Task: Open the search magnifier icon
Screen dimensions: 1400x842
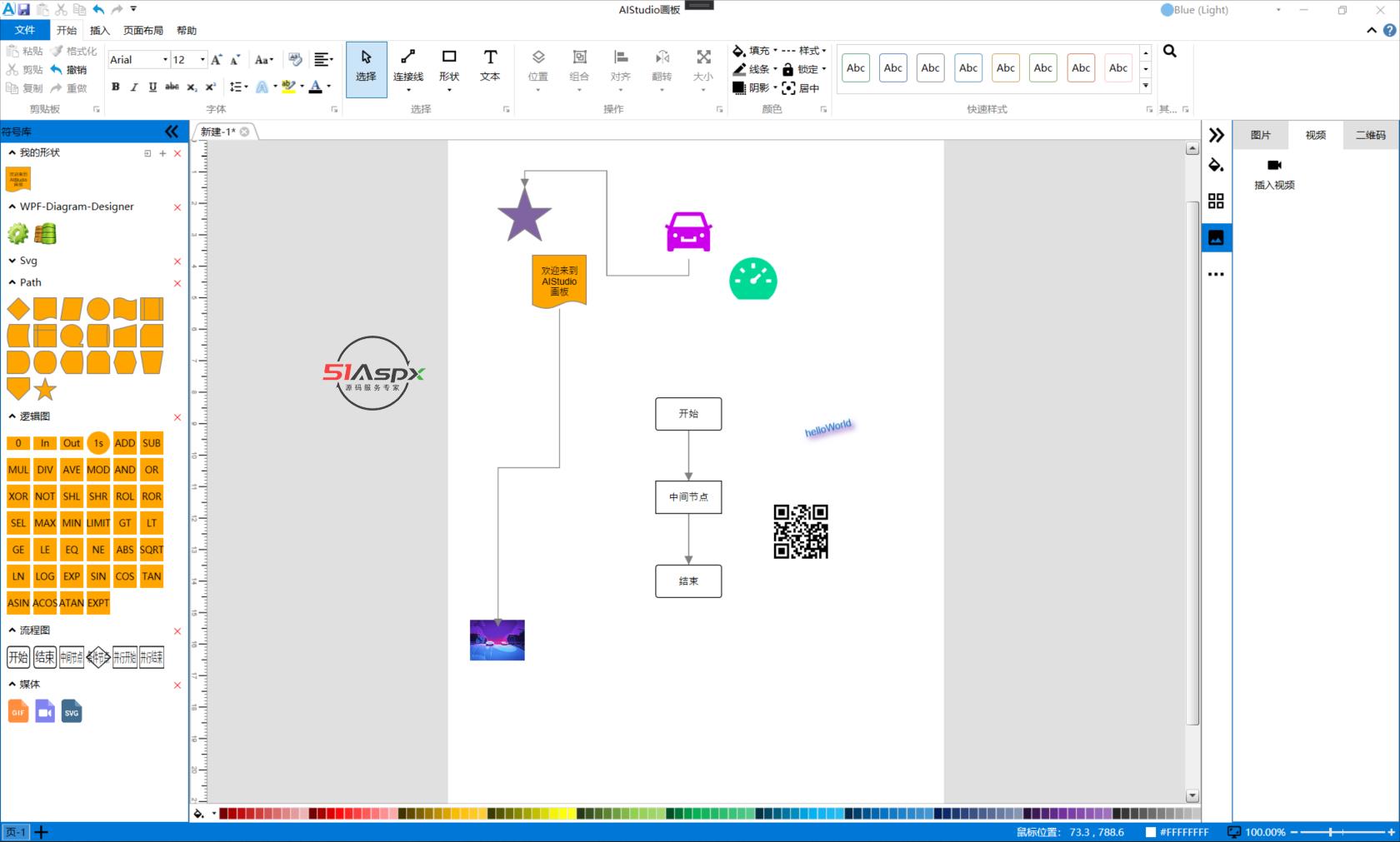Action: pos(1170,52)
